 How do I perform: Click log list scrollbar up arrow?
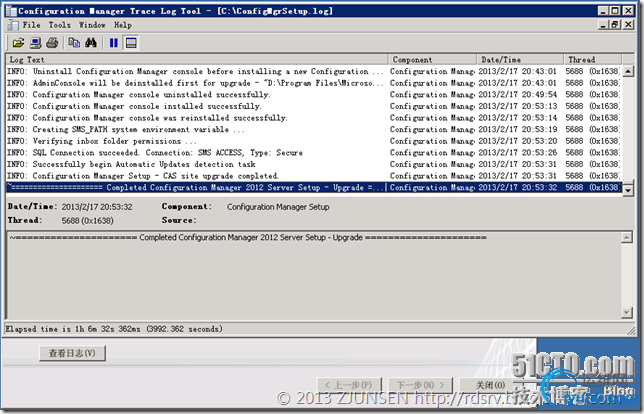coord(628,71)
